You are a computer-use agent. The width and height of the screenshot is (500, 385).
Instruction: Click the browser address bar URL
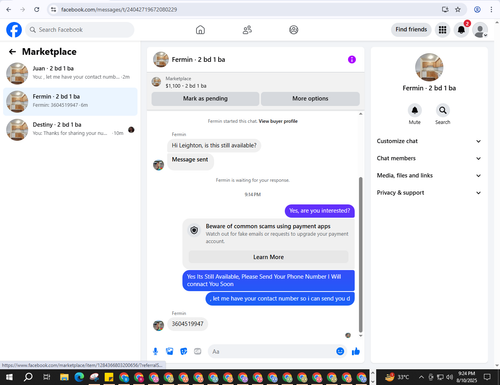pos(119,10)
